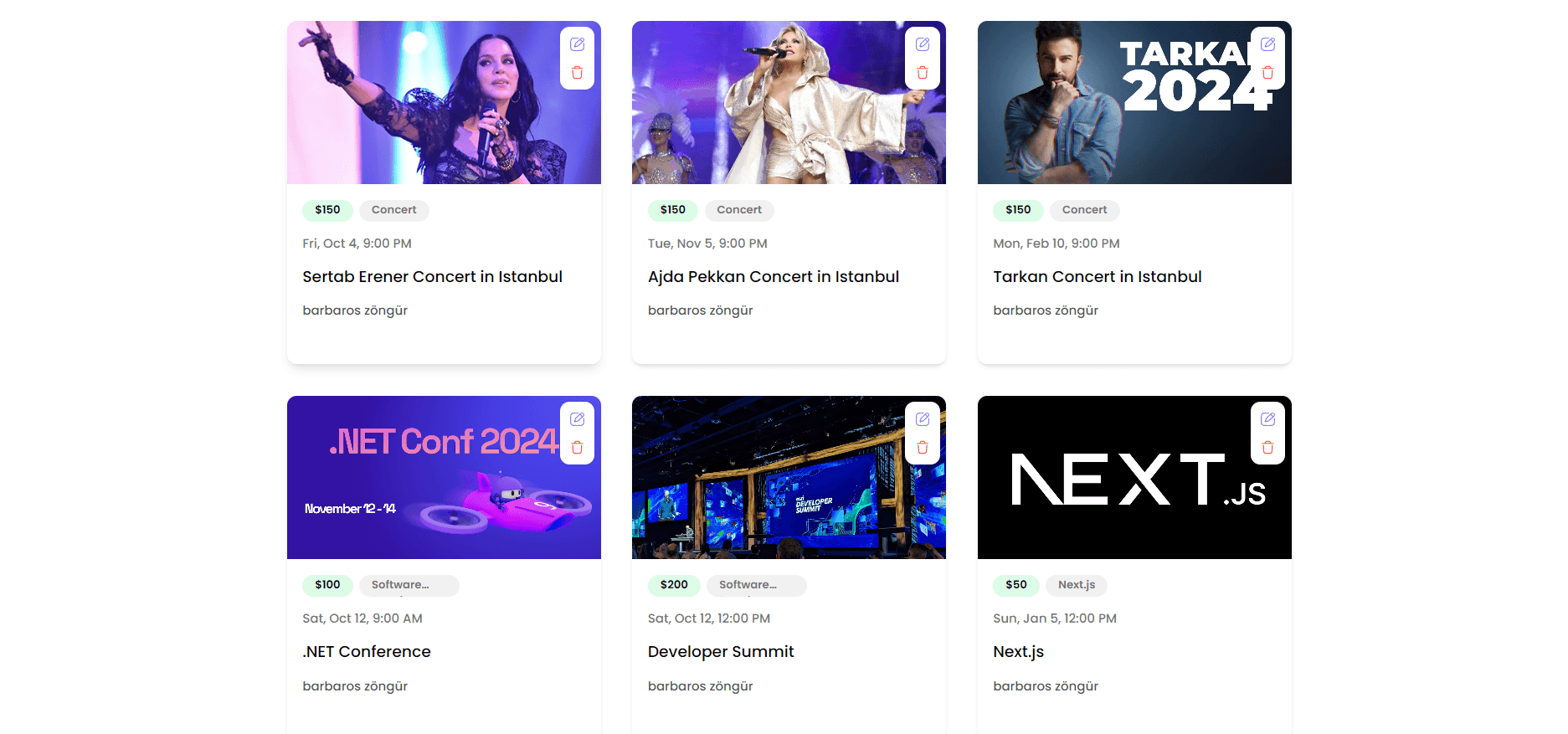Screen dimensions: 1568x734
Task: Open Tarkan Concert in Istanbul title link
Action: point(1097,277)
